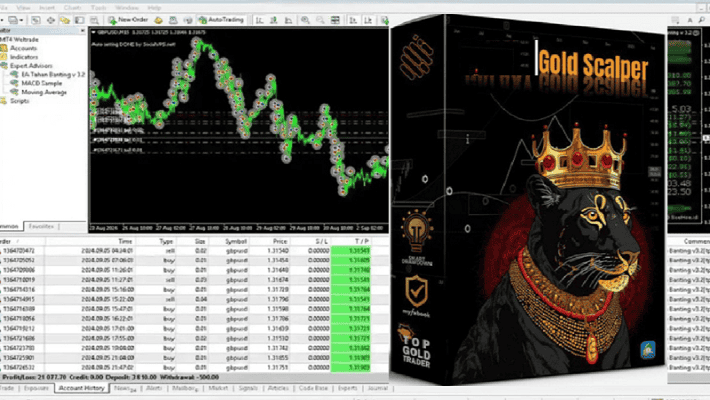
Task: Open the Market Watch window icon
Action: (36, 20)
